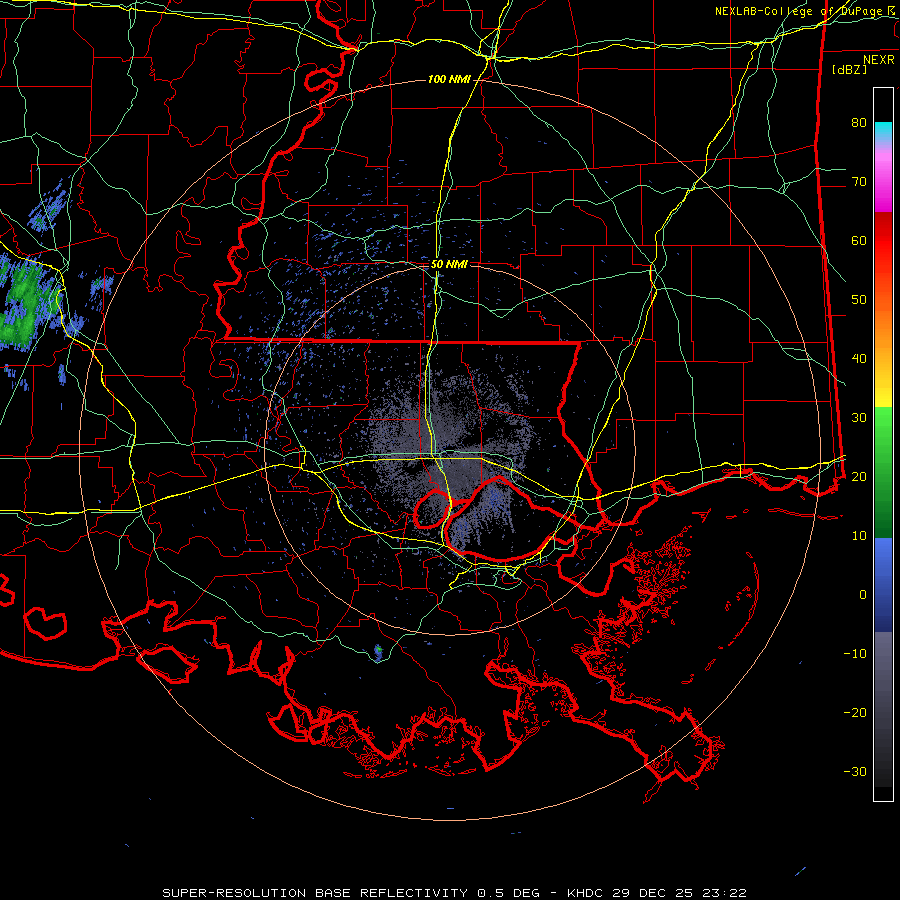Image resolution: width=900 pixels, height=900 pixels.
Task: Click the small isolated echo near the southern coast
Action: (x=378, y=651)
